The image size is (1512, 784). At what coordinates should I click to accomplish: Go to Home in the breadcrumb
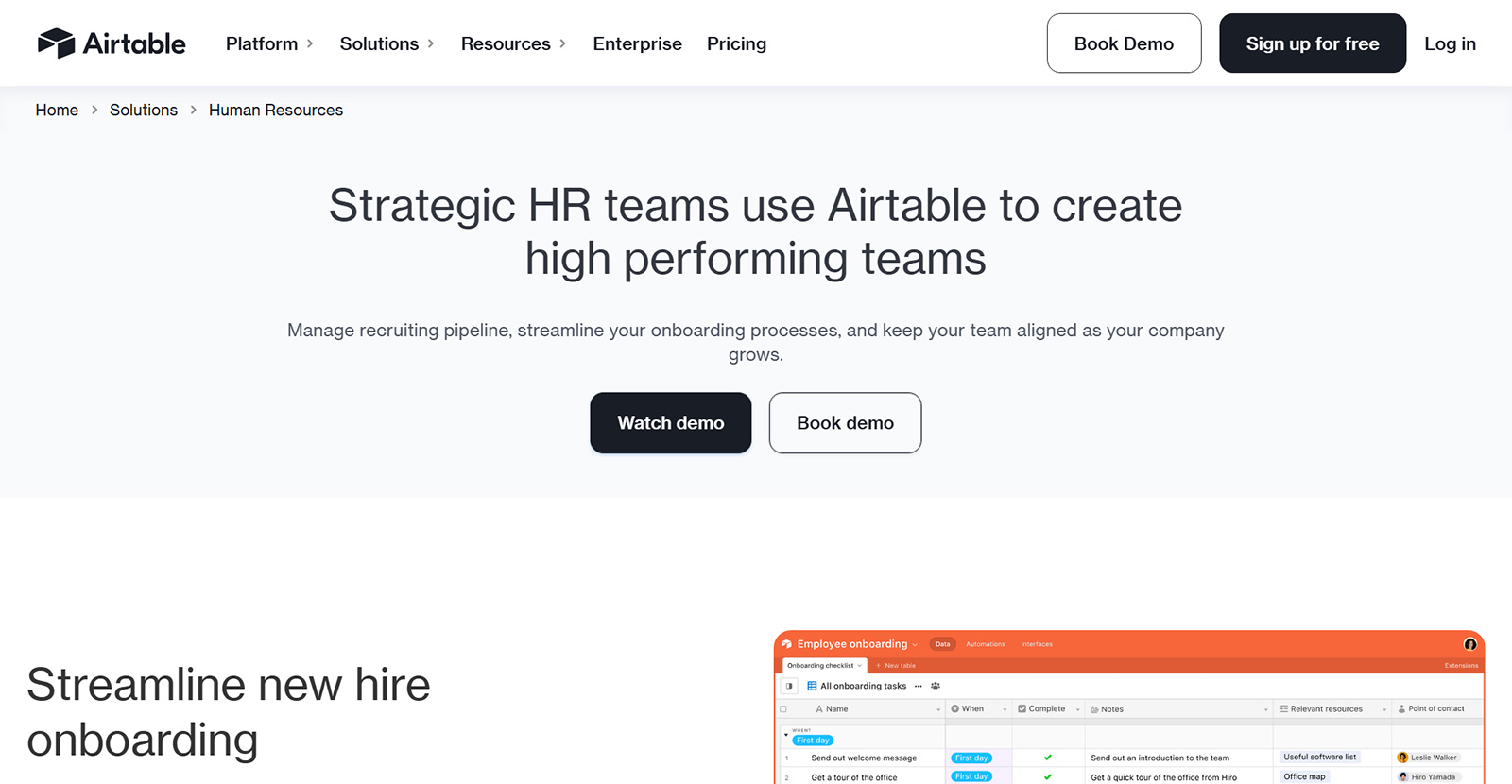57,110
